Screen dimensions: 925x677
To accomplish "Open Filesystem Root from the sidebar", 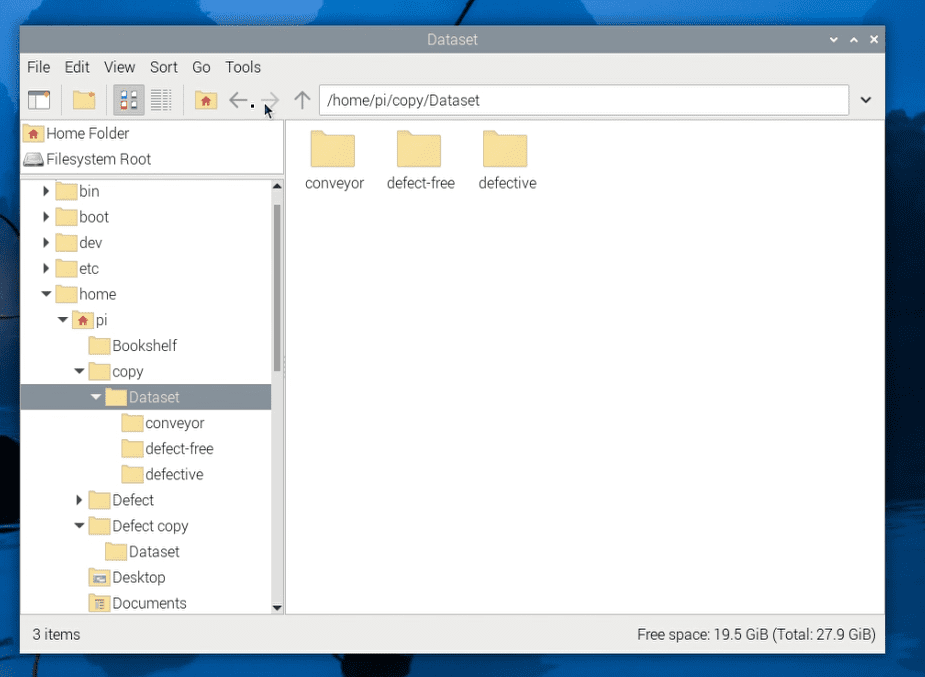I will point(96,159).
